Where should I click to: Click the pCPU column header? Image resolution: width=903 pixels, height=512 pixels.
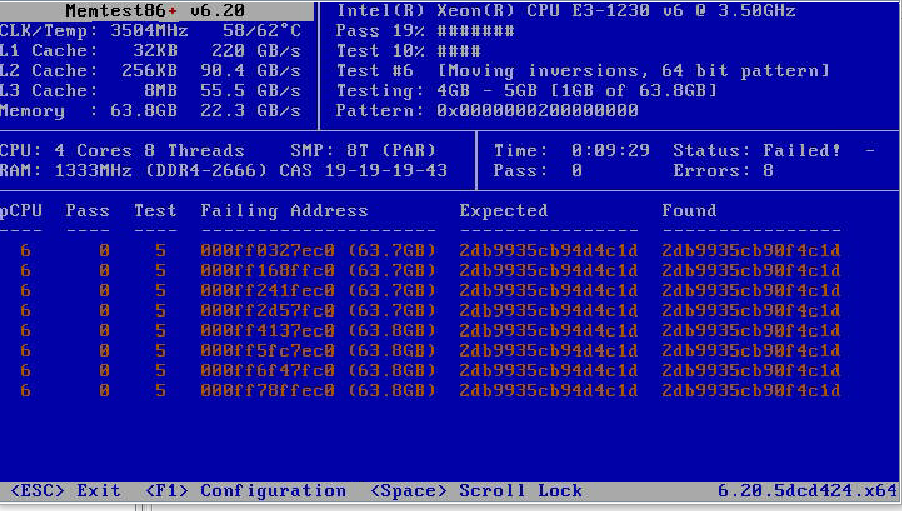pyautogui.click(x=21, y=211)
